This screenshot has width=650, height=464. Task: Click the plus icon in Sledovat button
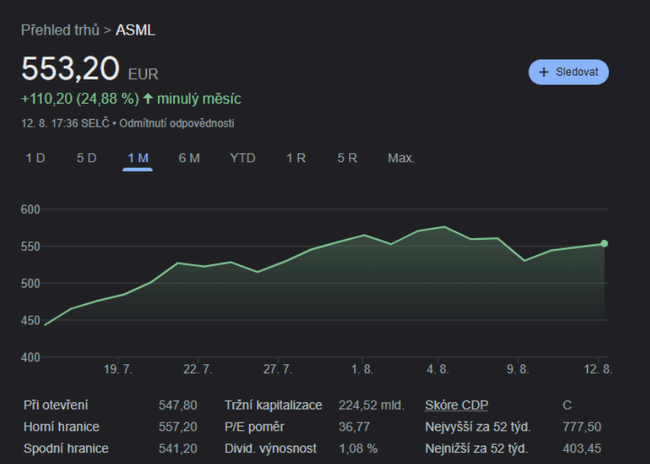[544, 72]
